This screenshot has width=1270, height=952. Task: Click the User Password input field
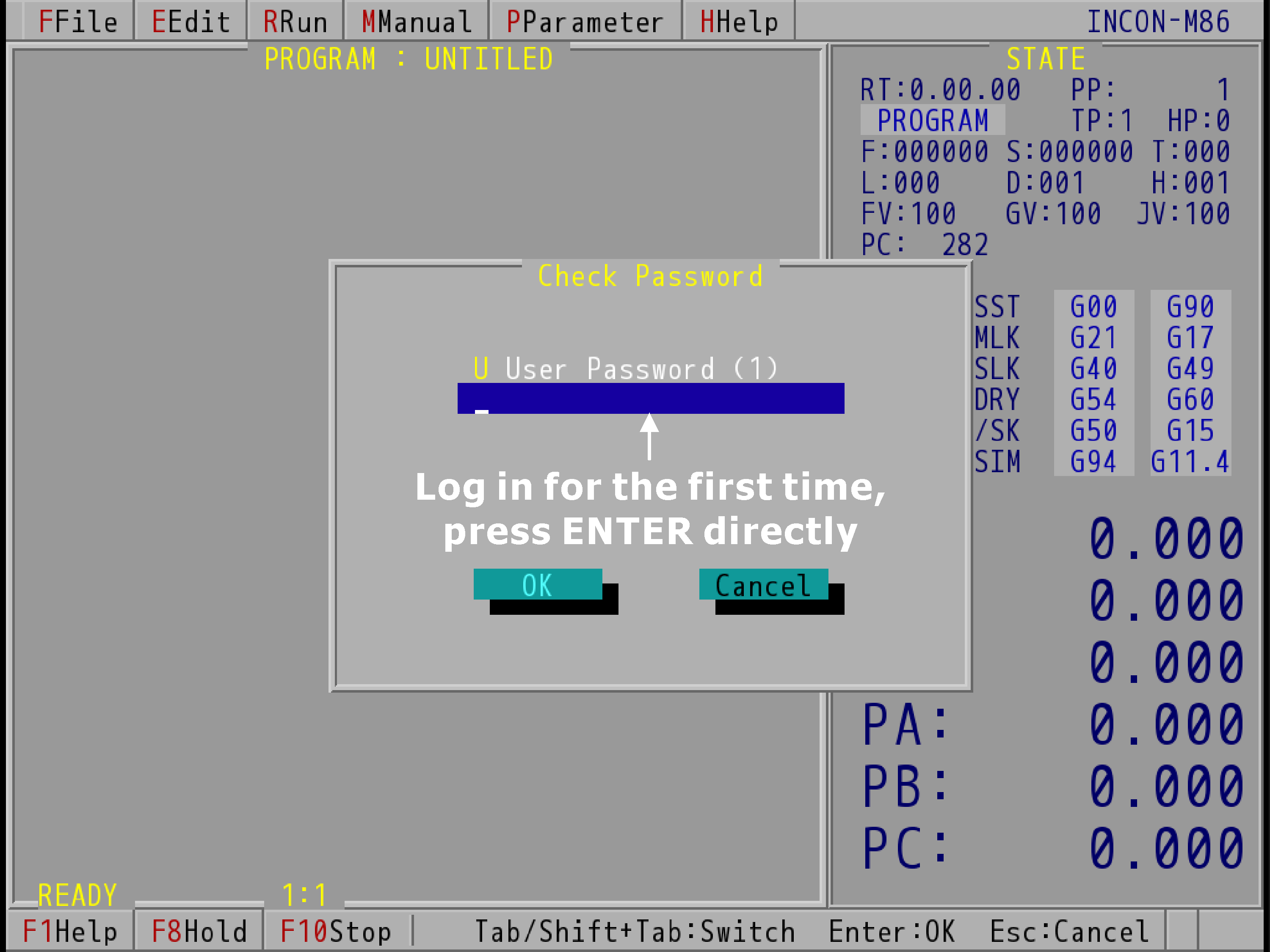pos(651,398)
